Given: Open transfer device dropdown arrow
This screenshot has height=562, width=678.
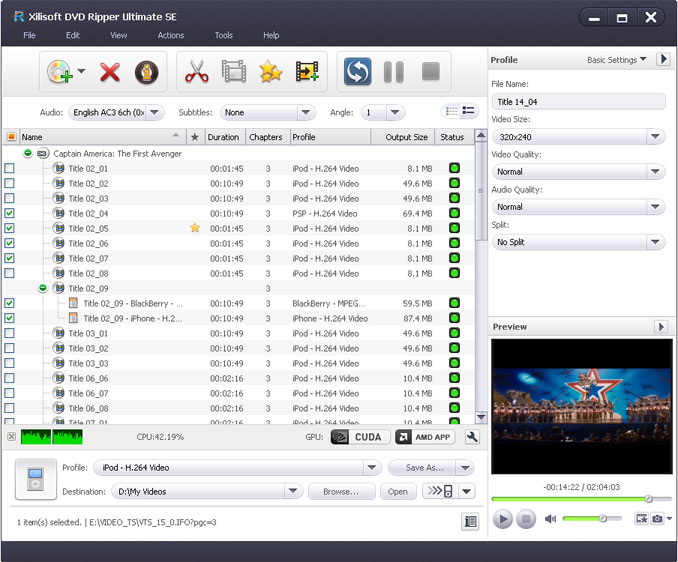Looking at the screenshot, I should pyautogui.click(x=467, y=491).
